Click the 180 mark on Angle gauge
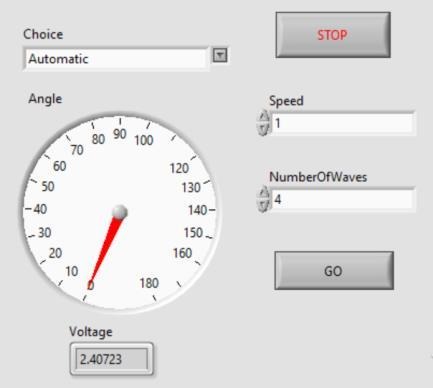The height and width of the screenshot is (388, 433). pyautogui.click(x=149, y=283)
